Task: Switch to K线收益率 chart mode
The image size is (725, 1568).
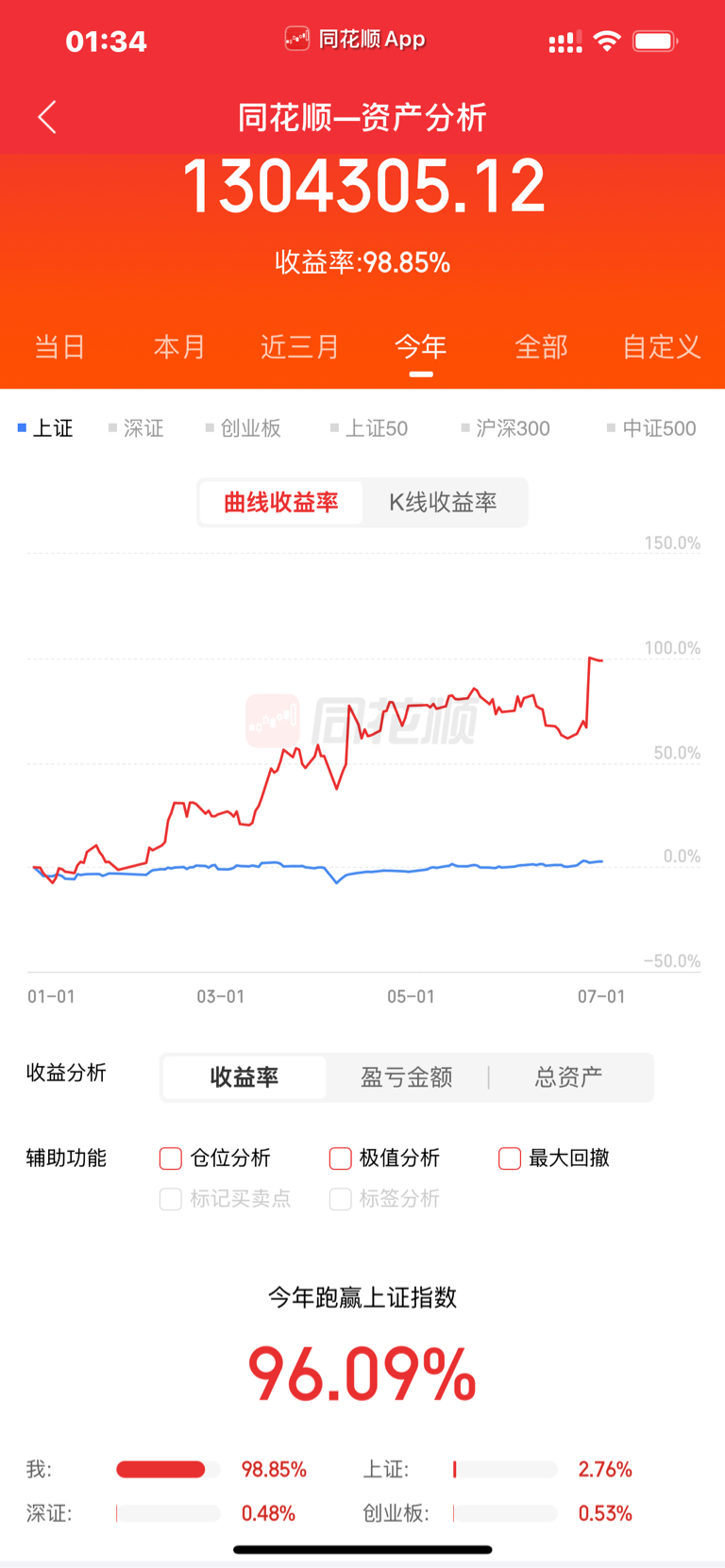Action: tap(443, 502)
